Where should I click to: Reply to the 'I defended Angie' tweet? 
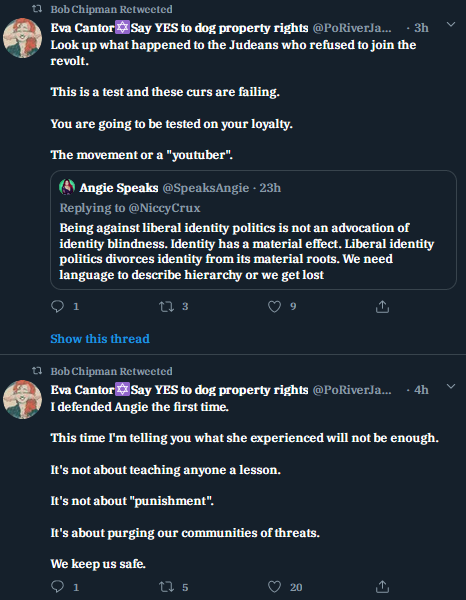coord(57,587)
